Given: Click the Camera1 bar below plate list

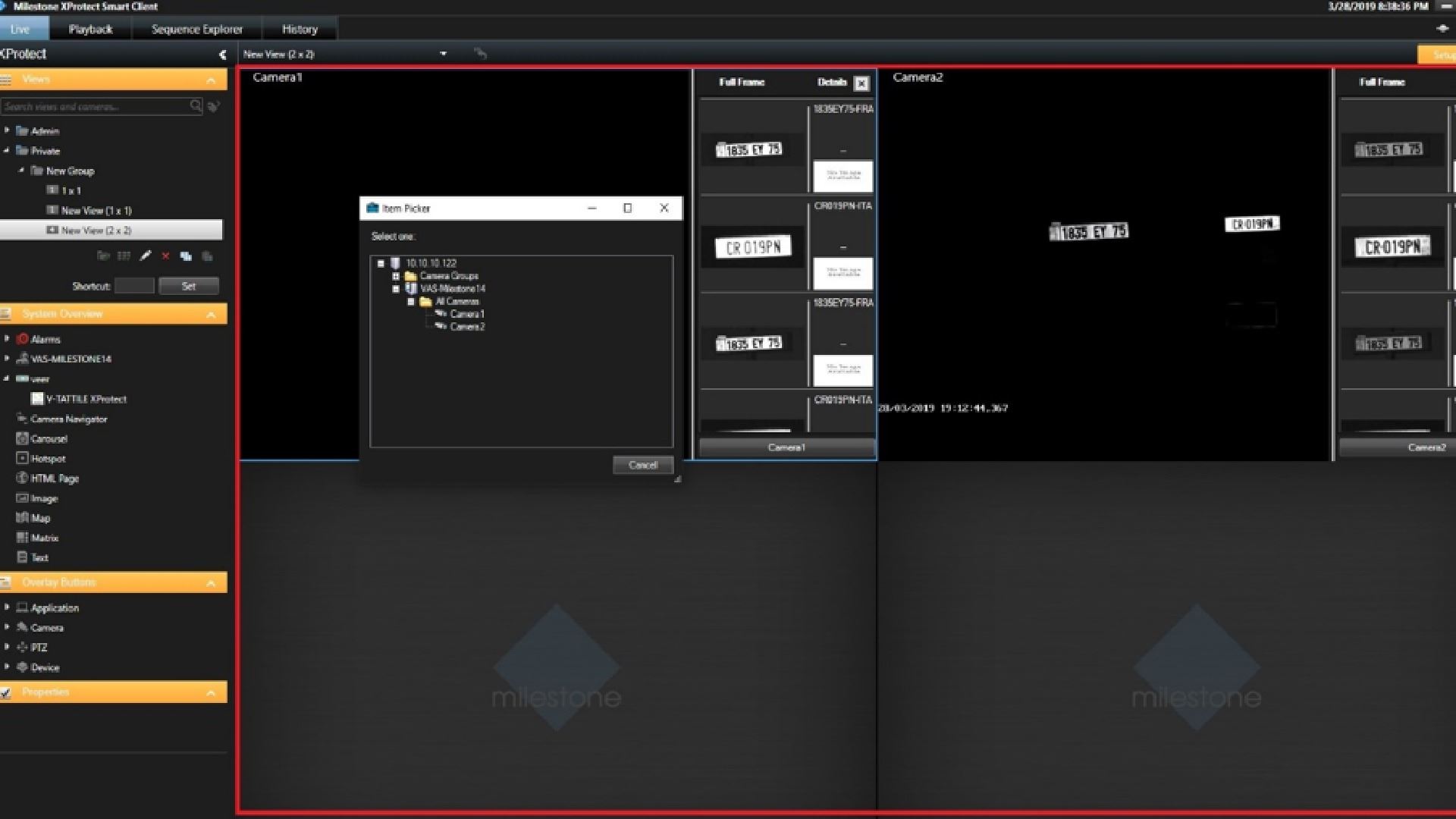Looking at the screenshot, I should (786, 447).
